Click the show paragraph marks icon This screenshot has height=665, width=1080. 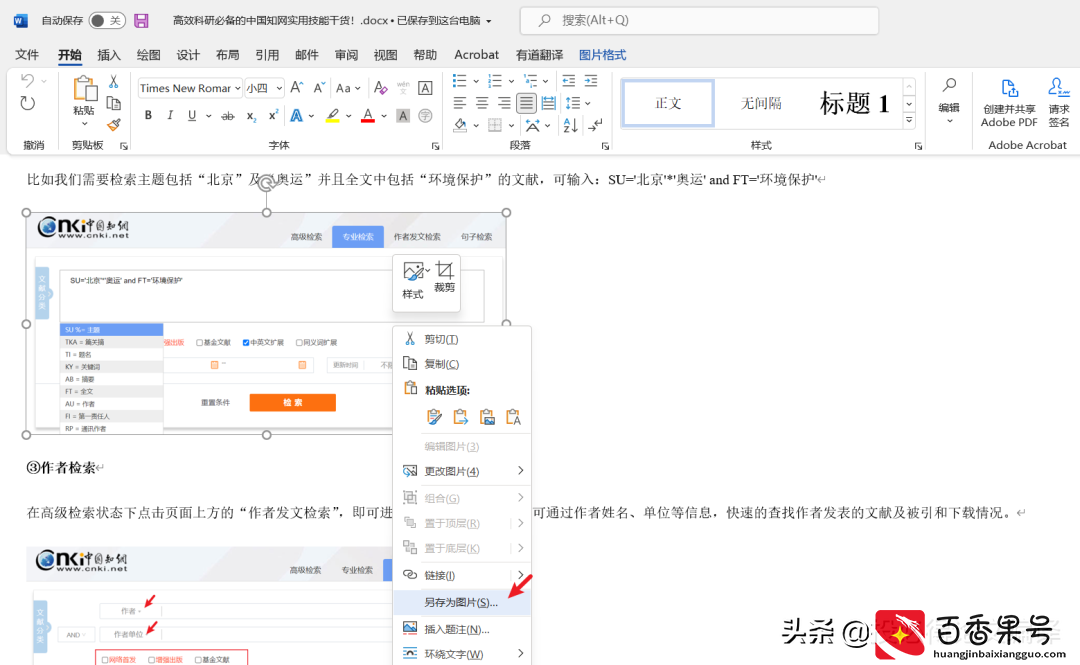click(595, 125)
